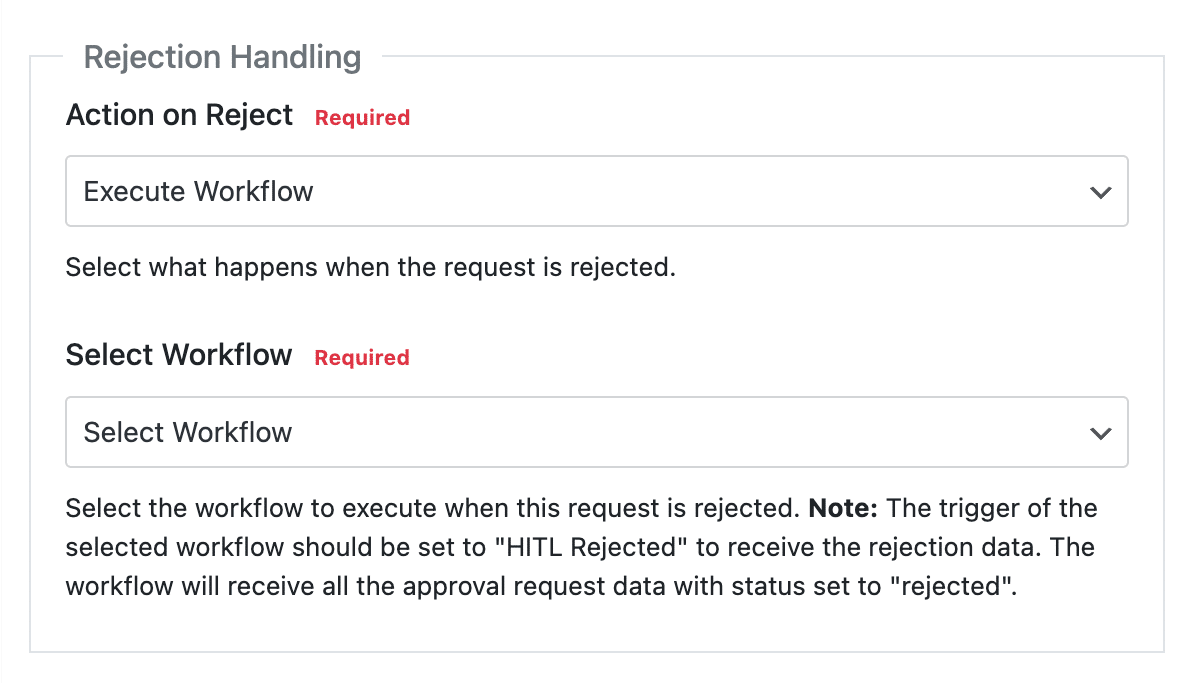Open the Execute Workflow chevron icon

pyautogui.click(x=1100, y=191)
